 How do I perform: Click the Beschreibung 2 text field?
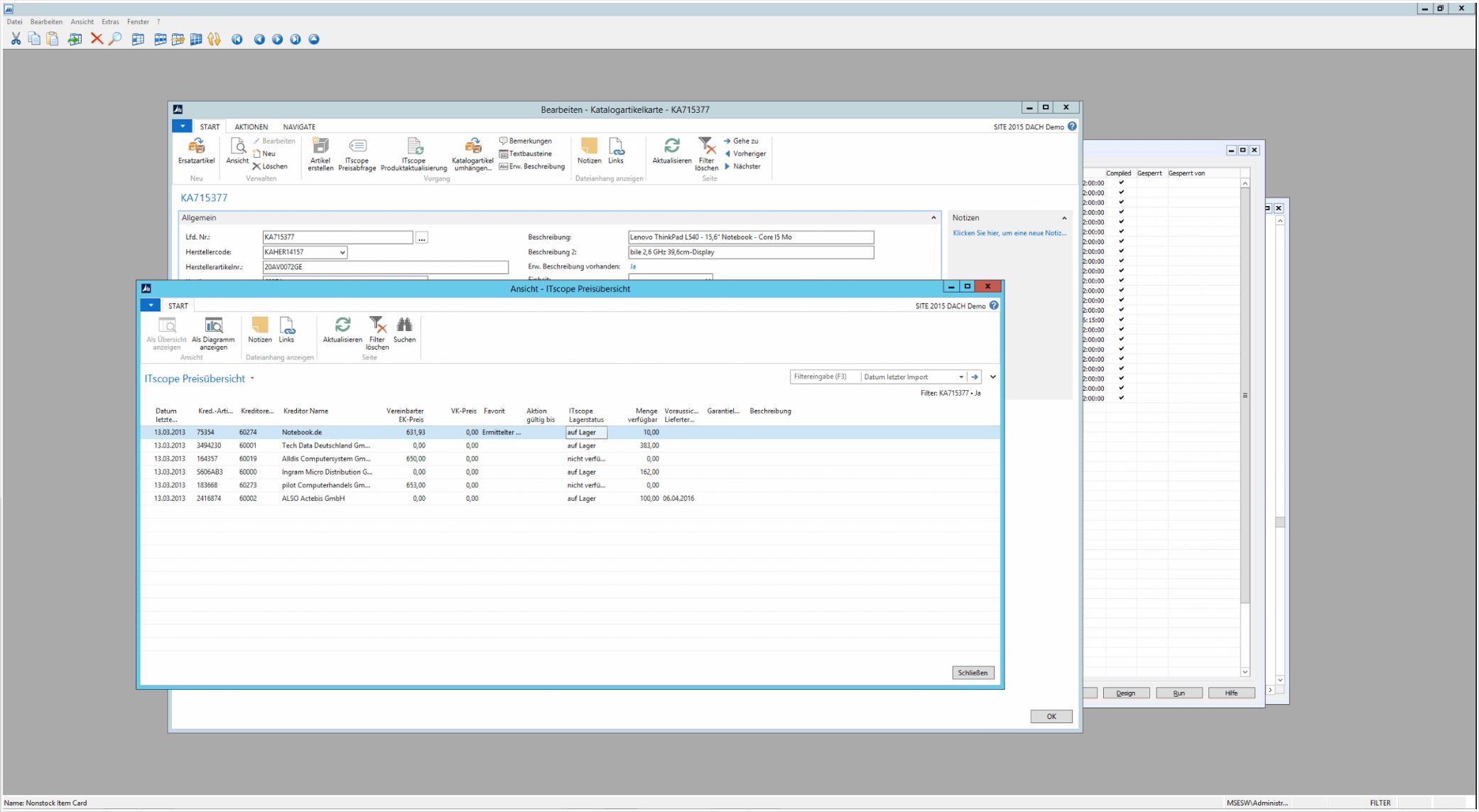[x=751, y=252]
